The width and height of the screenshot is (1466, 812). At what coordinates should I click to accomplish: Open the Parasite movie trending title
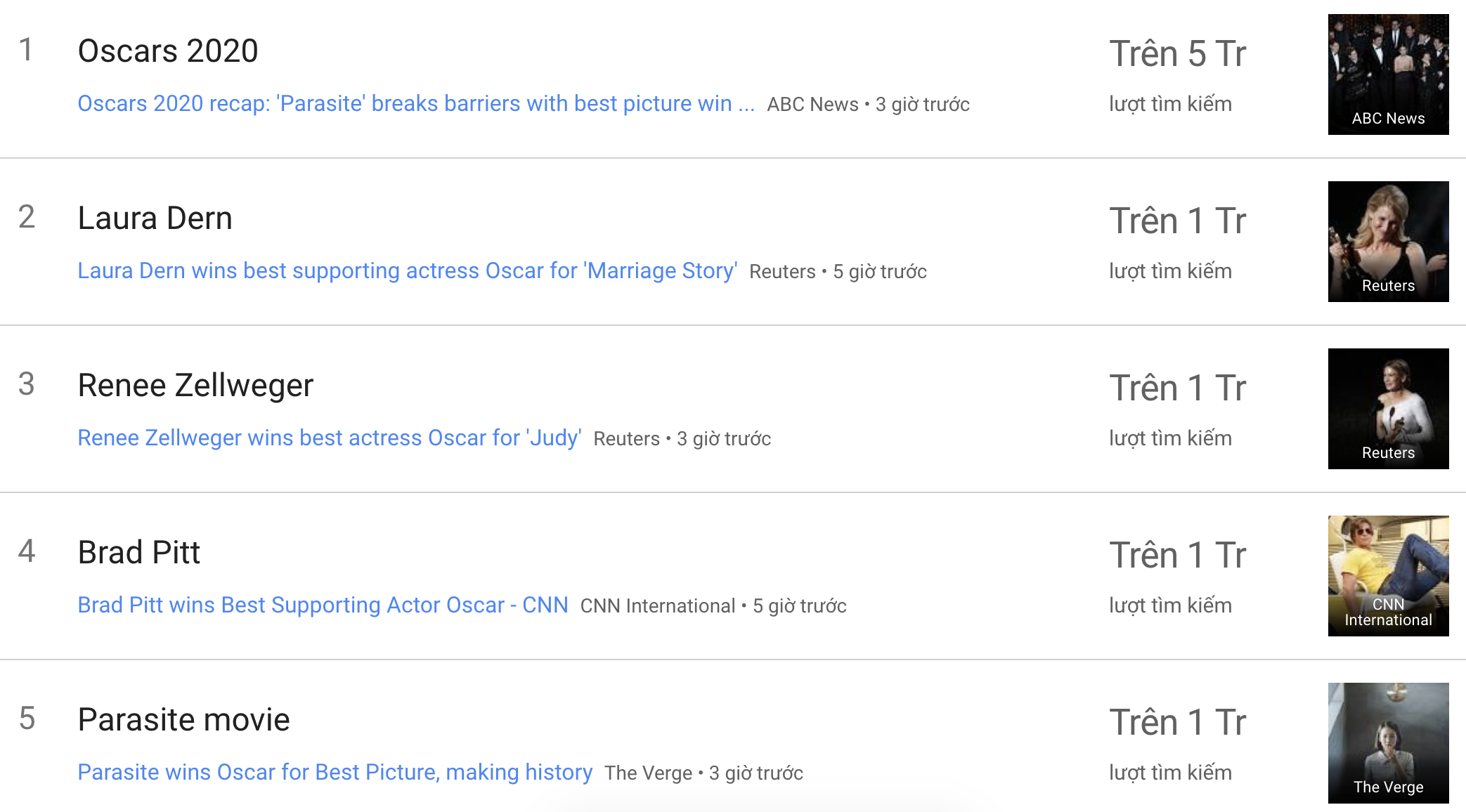(183, 720)
